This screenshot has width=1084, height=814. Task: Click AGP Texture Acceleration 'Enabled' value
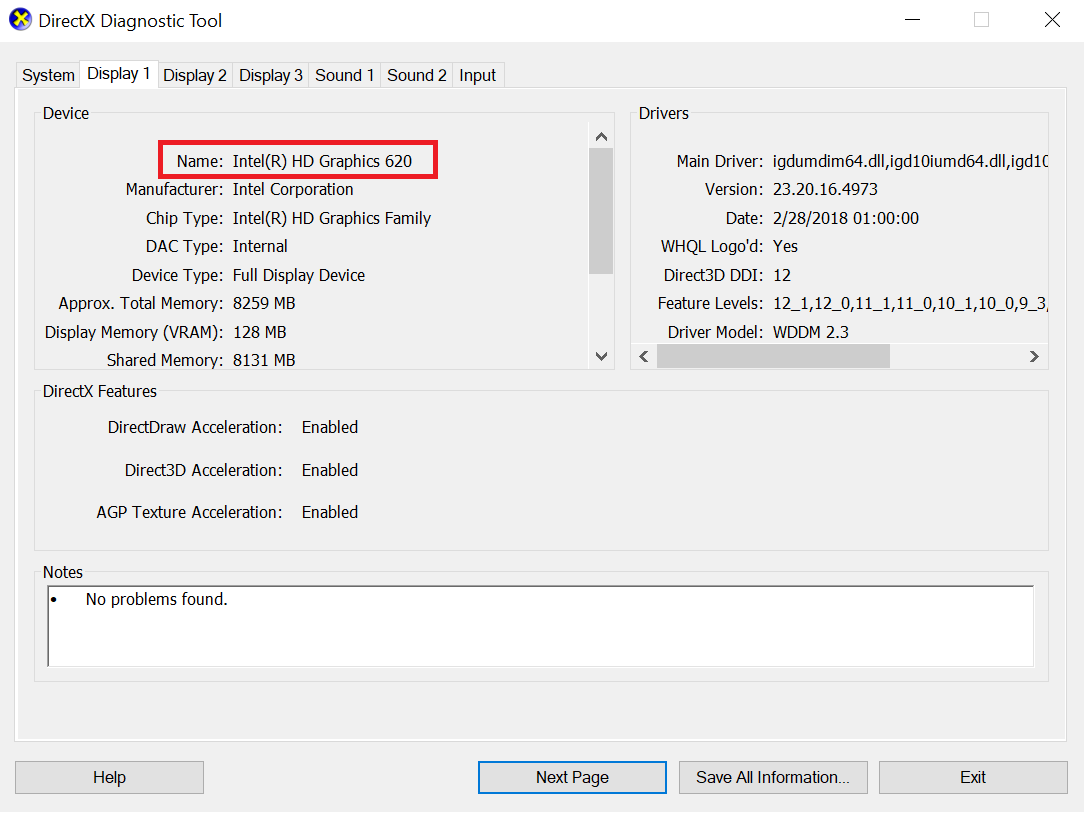pos(330,512)
